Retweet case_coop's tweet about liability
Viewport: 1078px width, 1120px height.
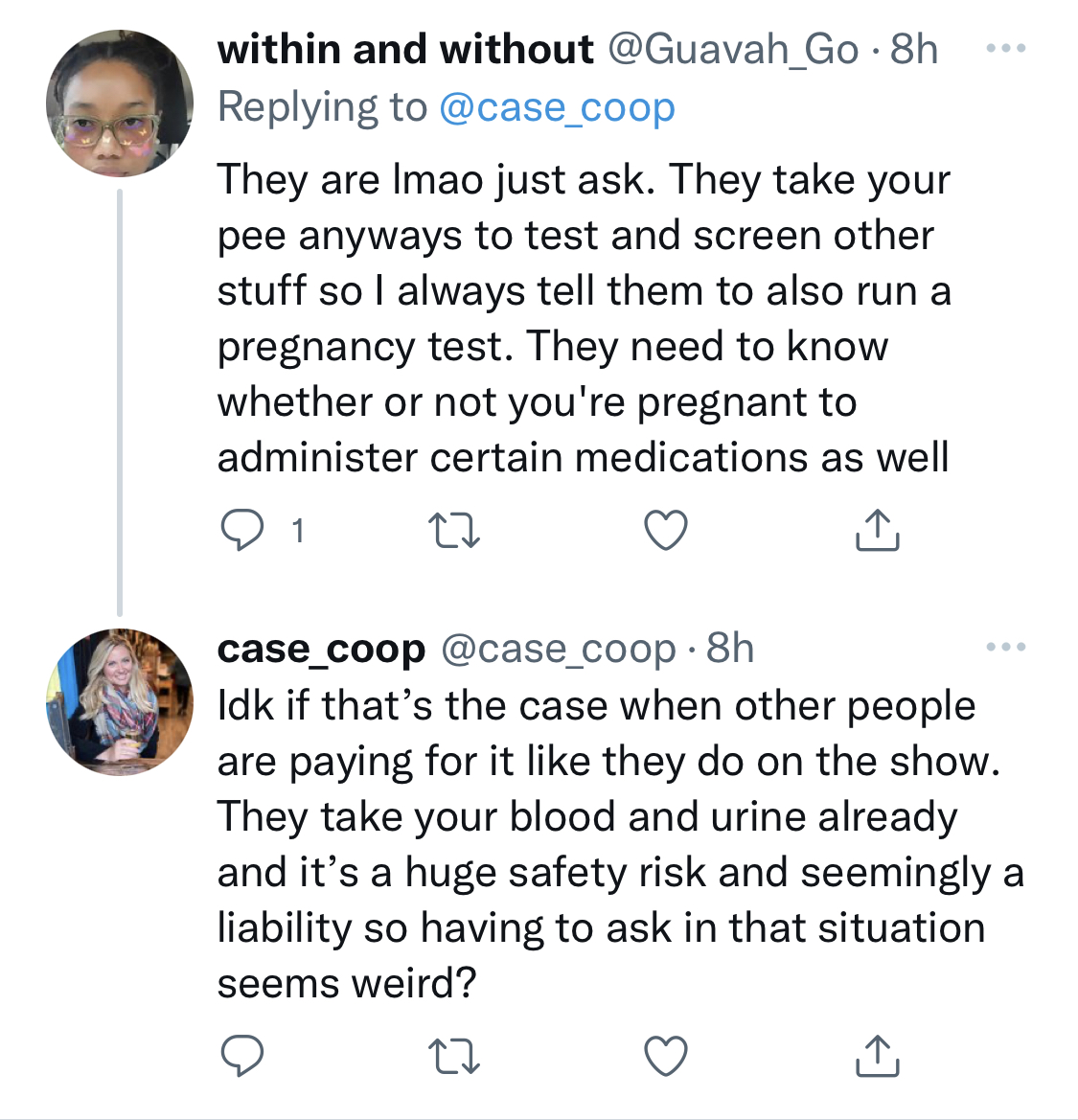click(x=453, y=1057)
